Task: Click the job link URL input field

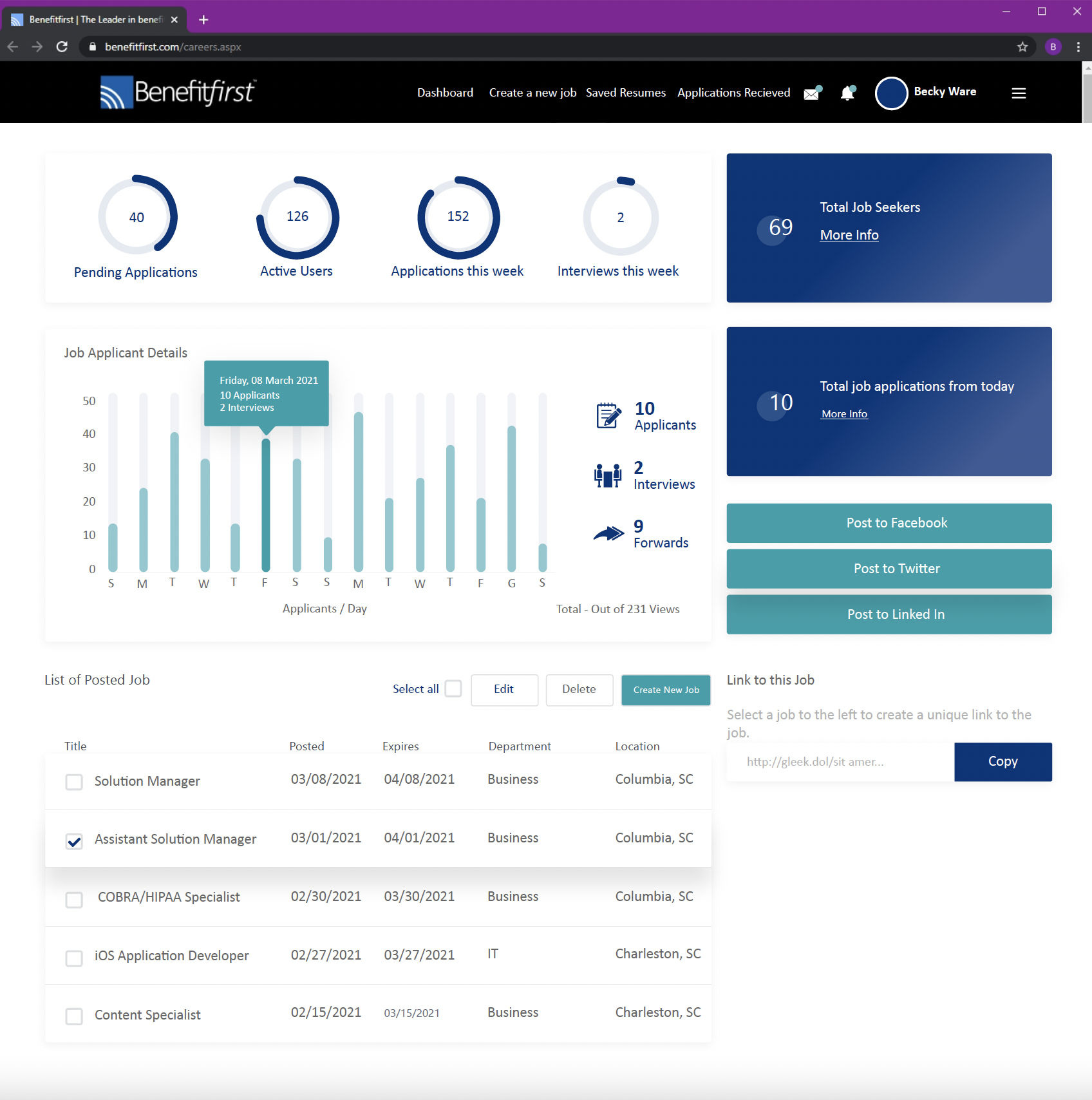Action: coord(840,762)
